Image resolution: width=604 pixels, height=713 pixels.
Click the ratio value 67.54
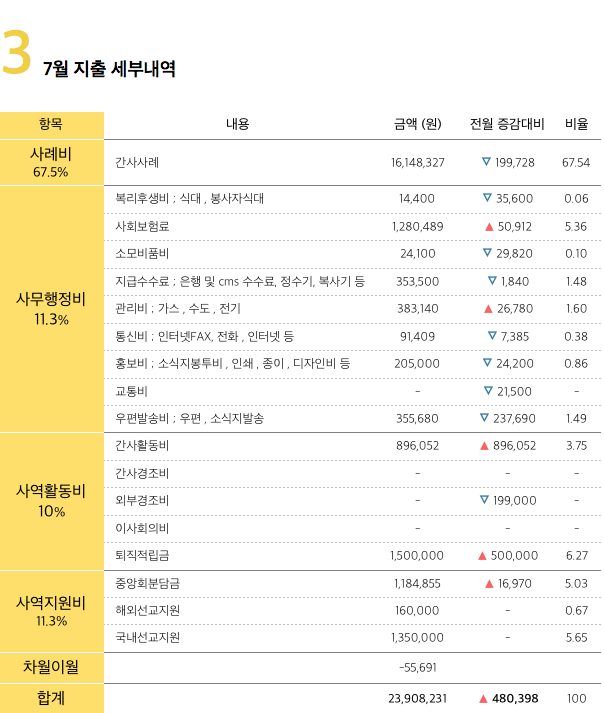pos(576,163)
